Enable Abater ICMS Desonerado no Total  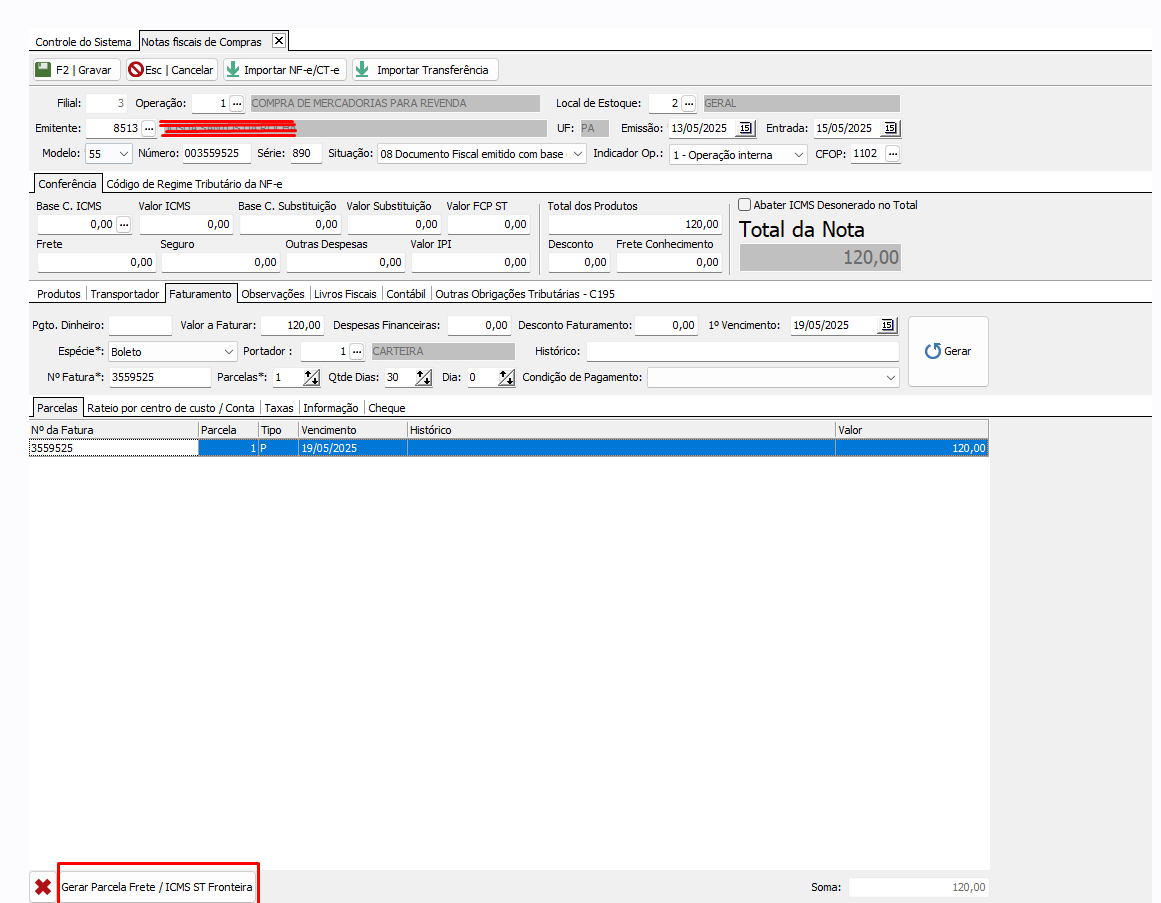(744, 205)
